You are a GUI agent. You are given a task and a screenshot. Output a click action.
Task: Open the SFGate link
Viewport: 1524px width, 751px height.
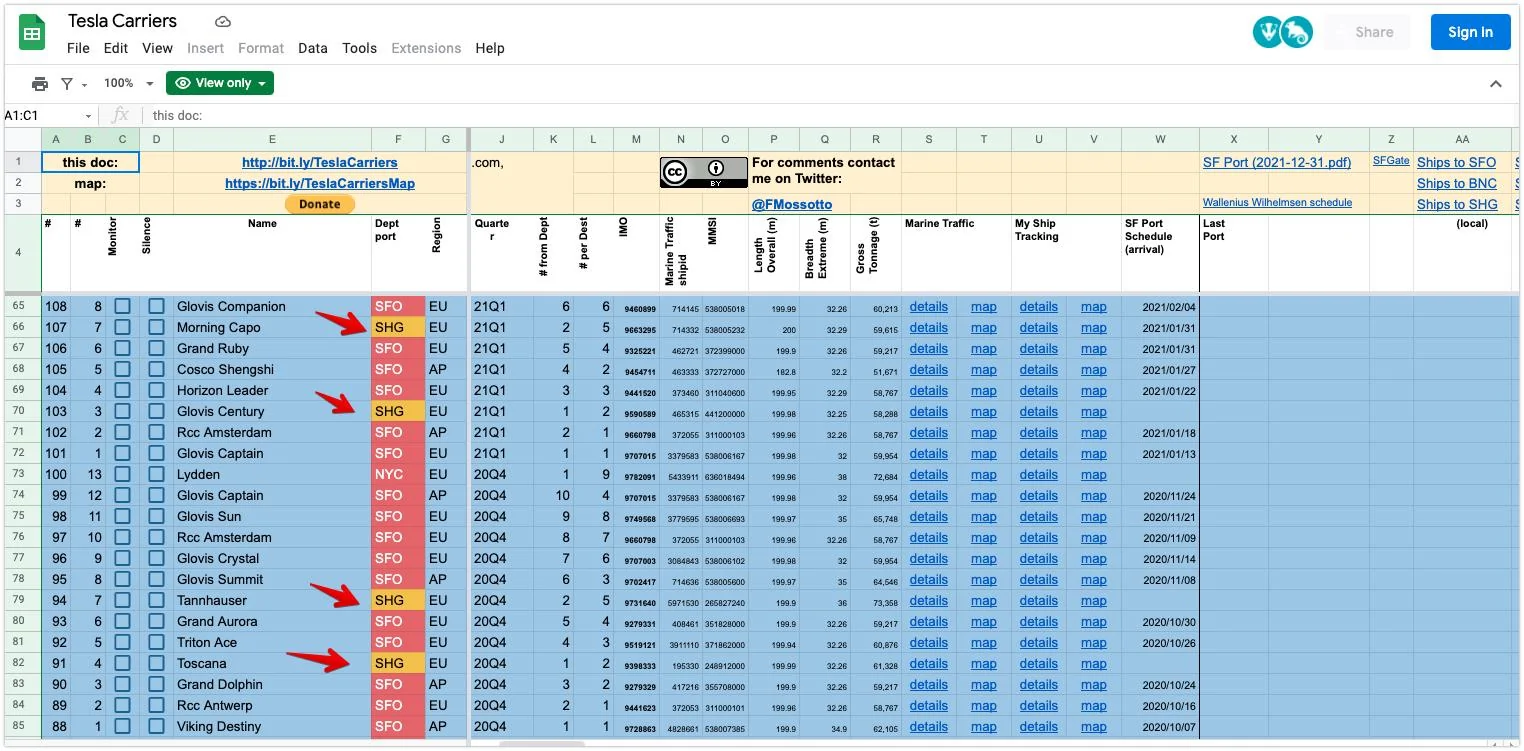tap(1391, 160)
